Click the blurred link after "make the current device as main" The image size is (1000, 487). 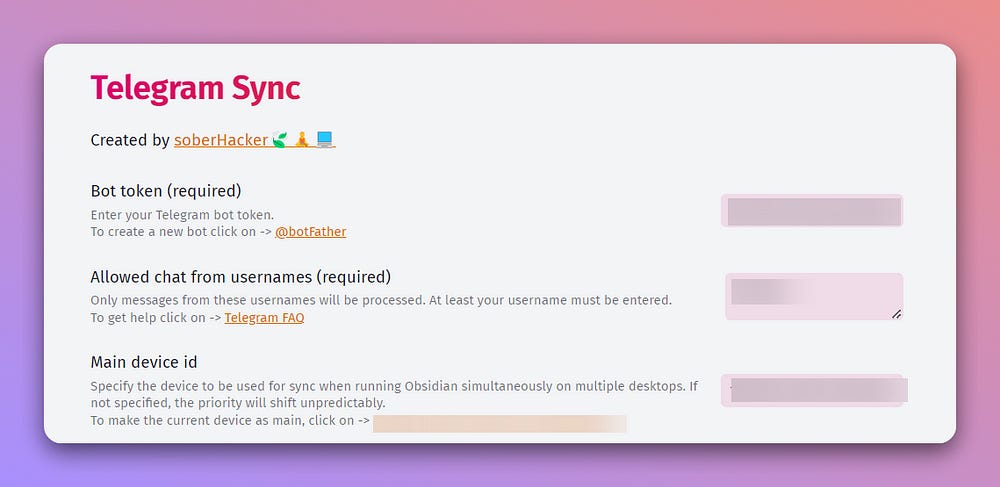click(x=499, y=424)
